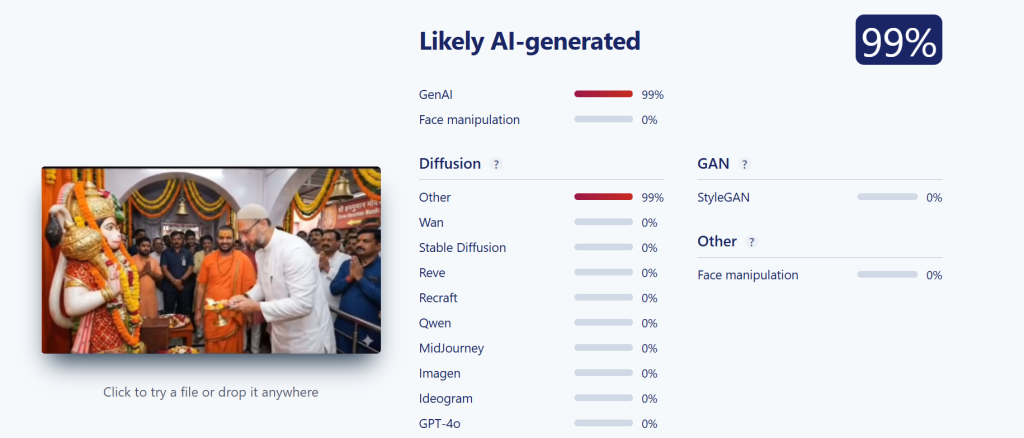
Task: Select the Stable Diffusion row label
Action: tap(462, 248)
